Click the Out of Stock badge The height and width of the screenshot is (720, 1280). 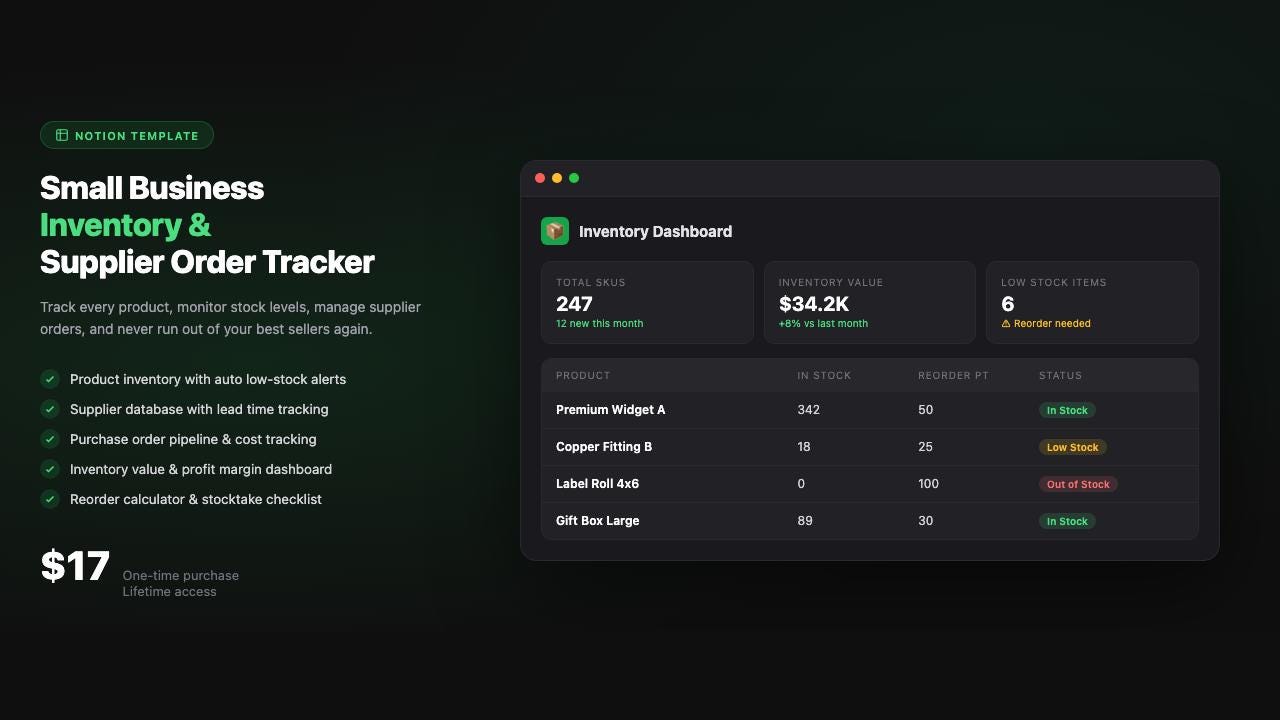point(1078,484)
